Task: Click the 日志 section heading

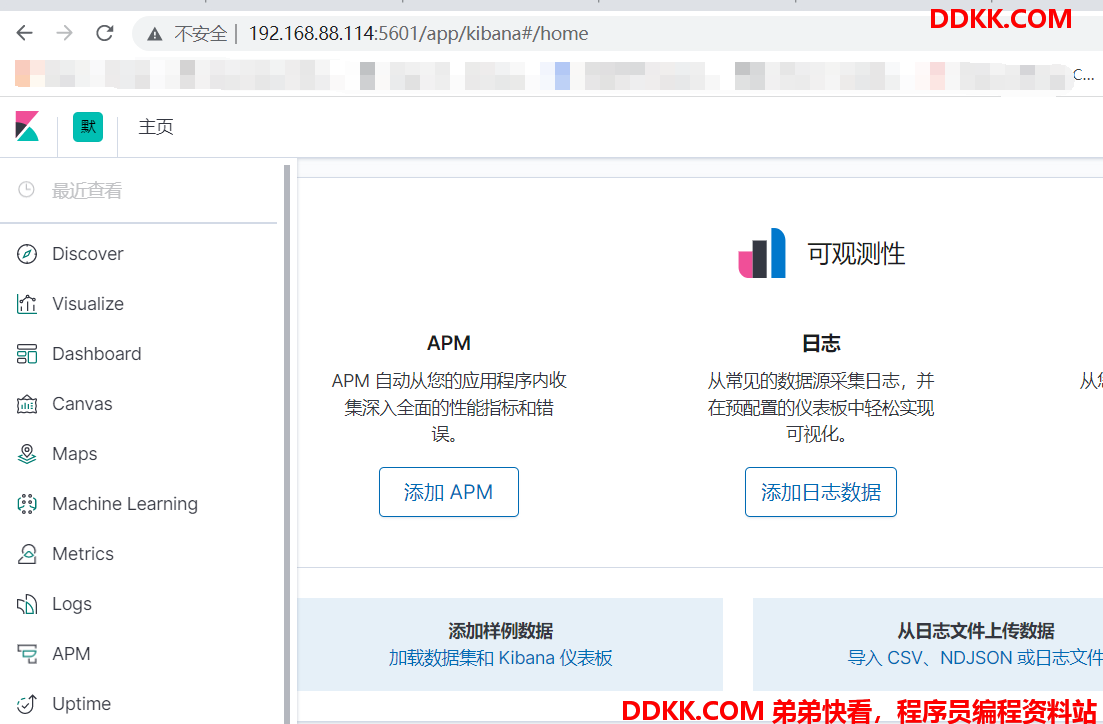Action: click(821, 343)
